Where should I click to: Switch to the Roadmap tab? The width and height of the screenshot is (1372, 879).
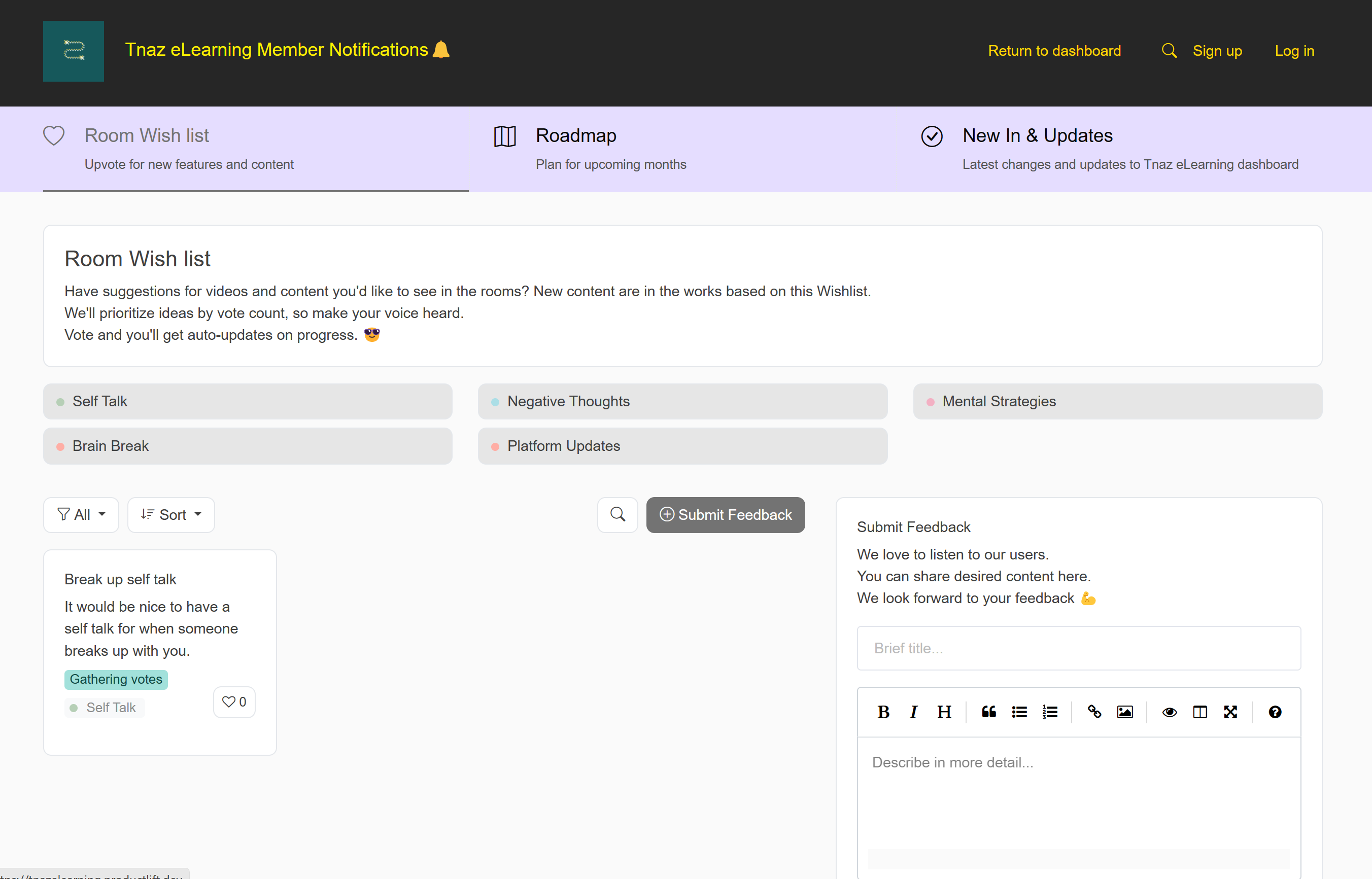click(576, 136)
